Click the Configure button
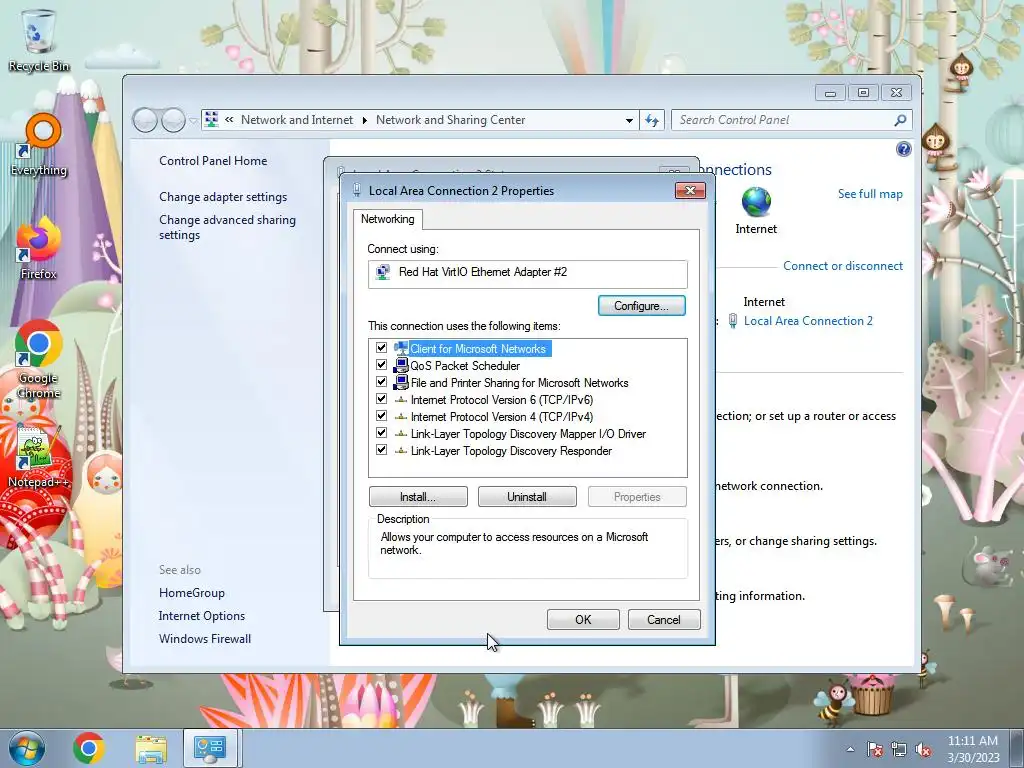This screenshot has width=1024, height=768. click(641, 306)
